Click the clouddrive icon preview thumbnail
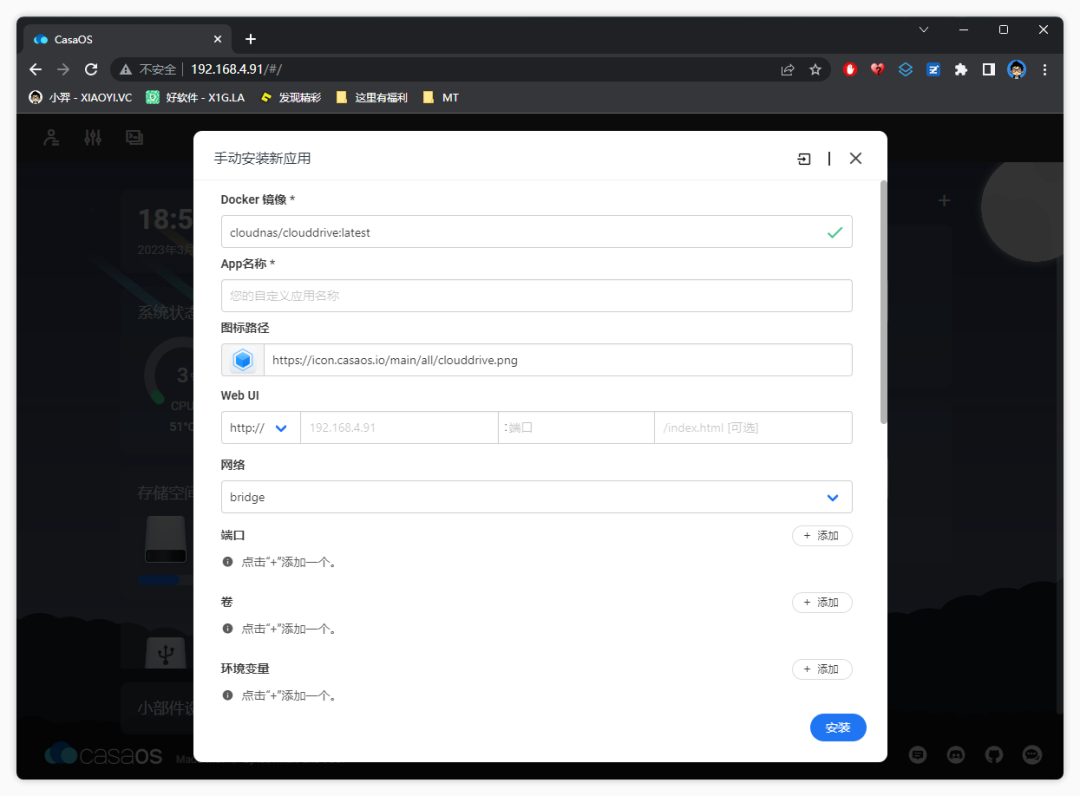 (x=243, y=360)
